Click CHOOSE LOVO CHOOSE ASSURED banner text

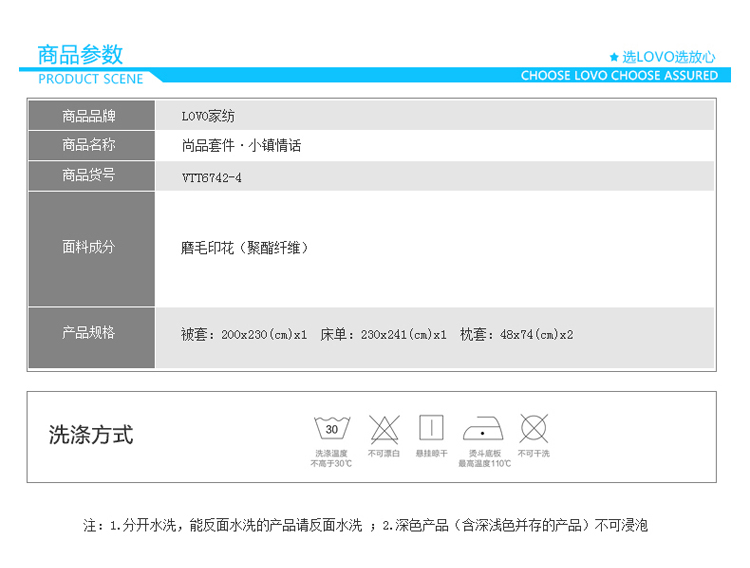coord(619,76)
